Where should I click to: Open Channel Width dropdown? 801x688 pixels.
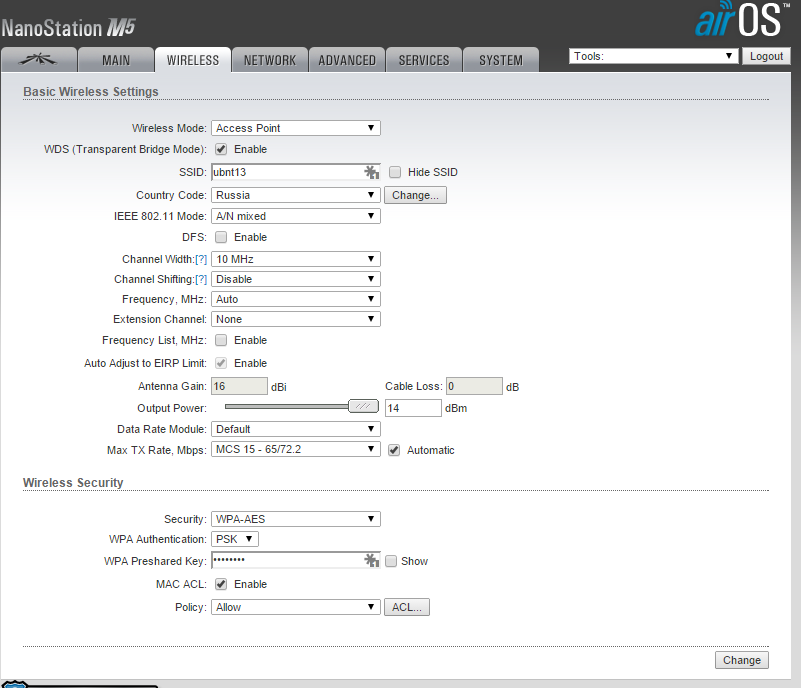pos(296,259)
